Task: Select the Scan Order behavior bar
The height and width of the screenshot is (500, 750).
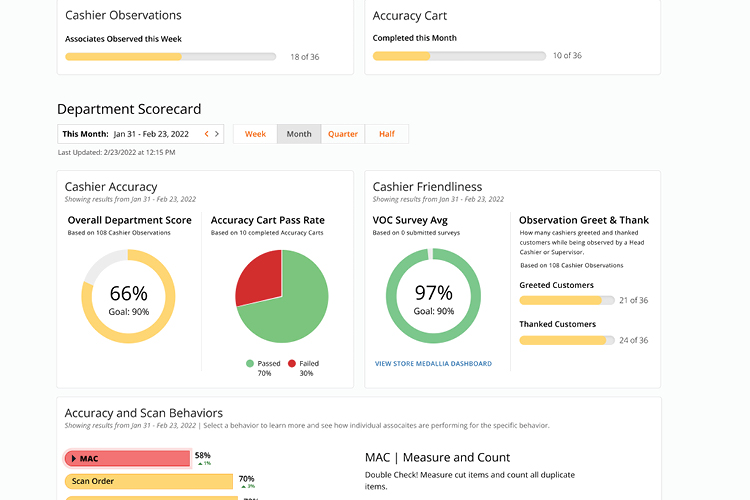Action: click(x=148, y=481)
